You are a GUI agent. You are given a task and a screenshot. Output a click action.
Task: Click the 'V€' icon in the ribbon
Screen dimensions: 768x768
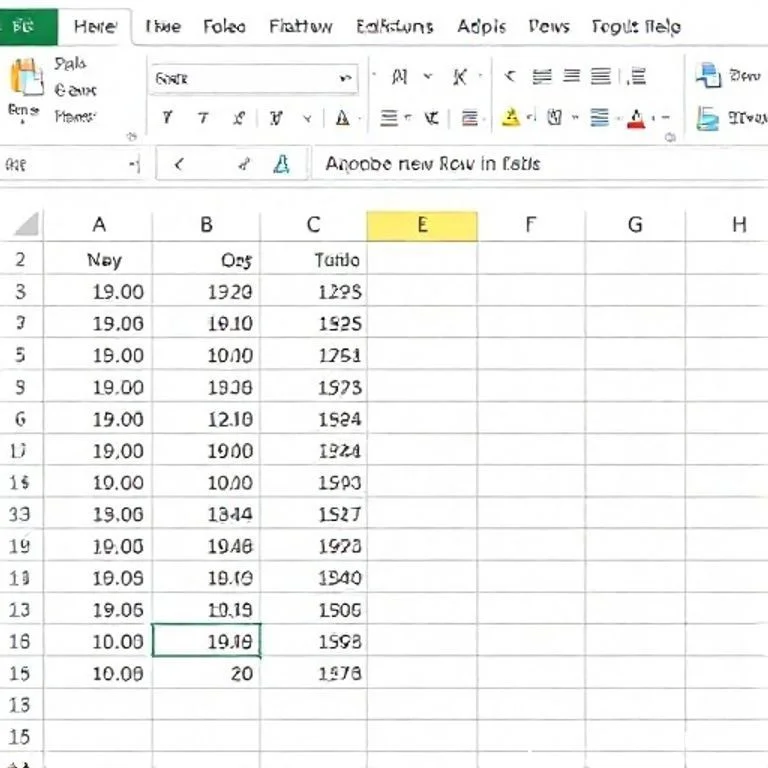[x=432, y=118]
